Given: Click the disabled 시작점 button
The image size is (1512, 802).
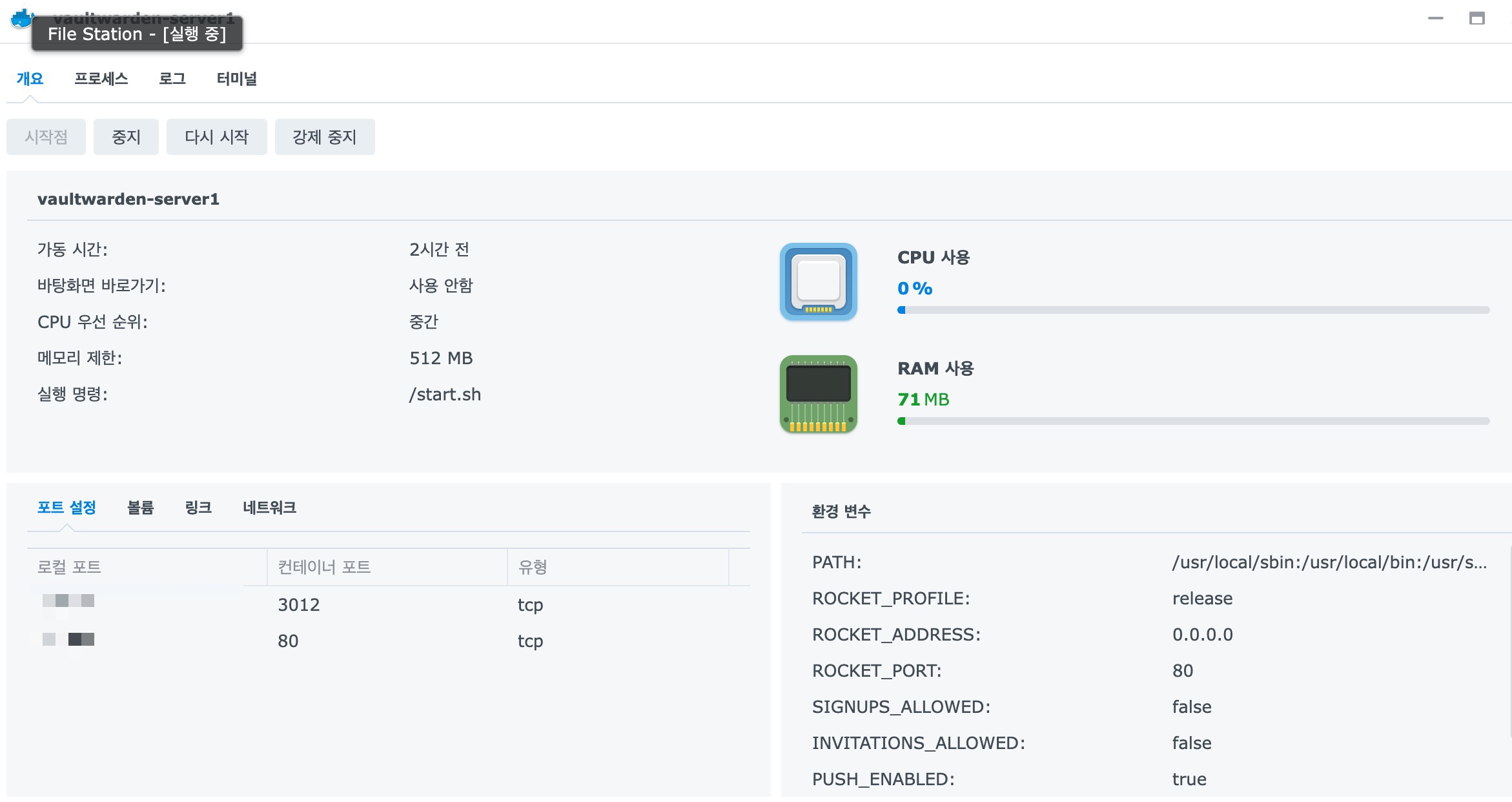Looking at the screenshot, I should (46, 137).
